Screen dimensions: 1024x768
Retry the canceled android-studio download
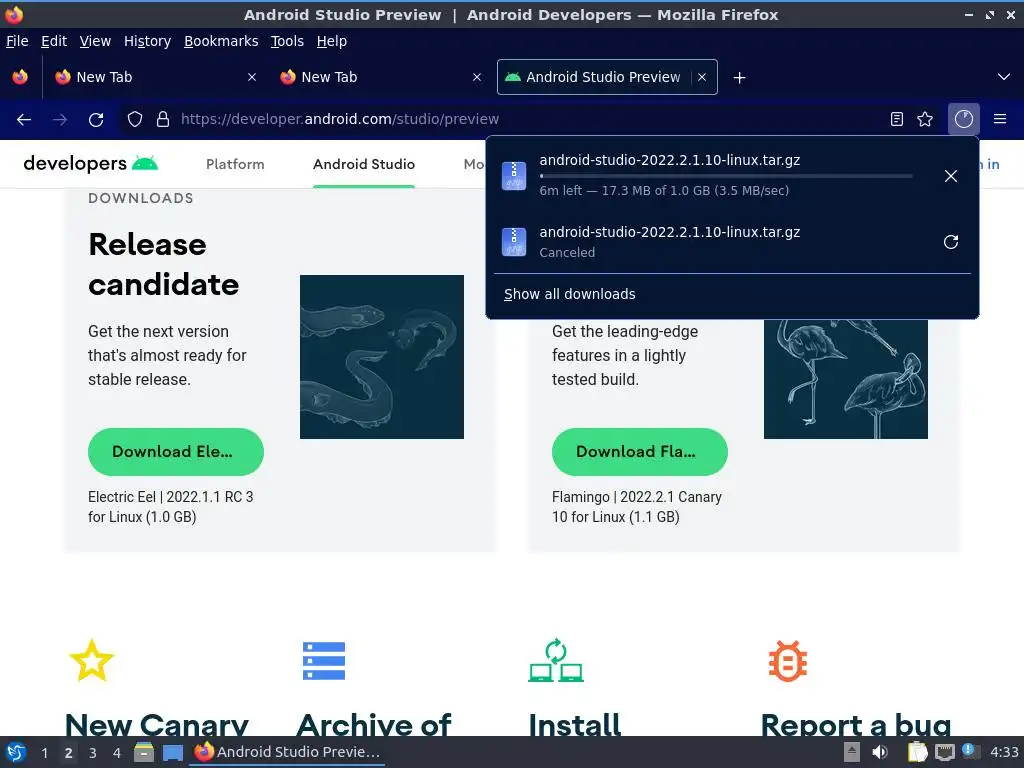pyautogui.click(x=951, y=242)
